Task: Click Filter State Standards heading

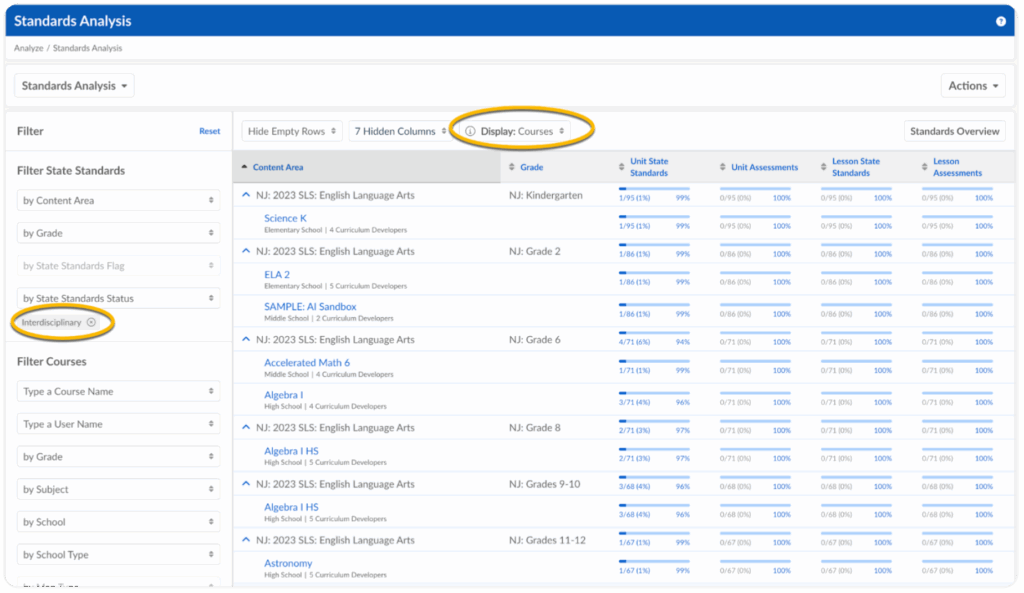Action: point(71,170)
